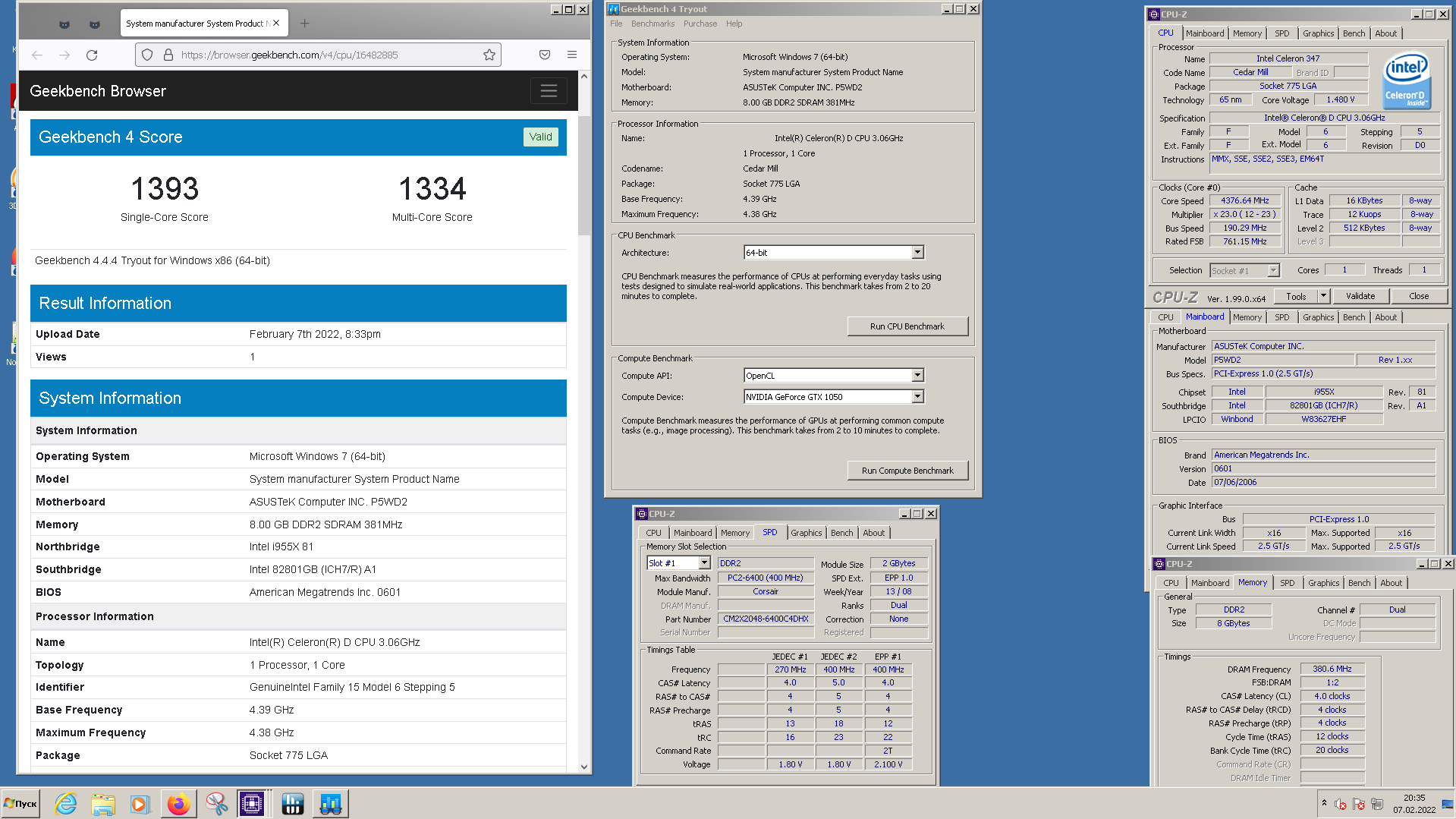Open the Snipping Tool taskbar icon
The height and width of the screenshot is (819, 1456).
[x=216, y=804]
